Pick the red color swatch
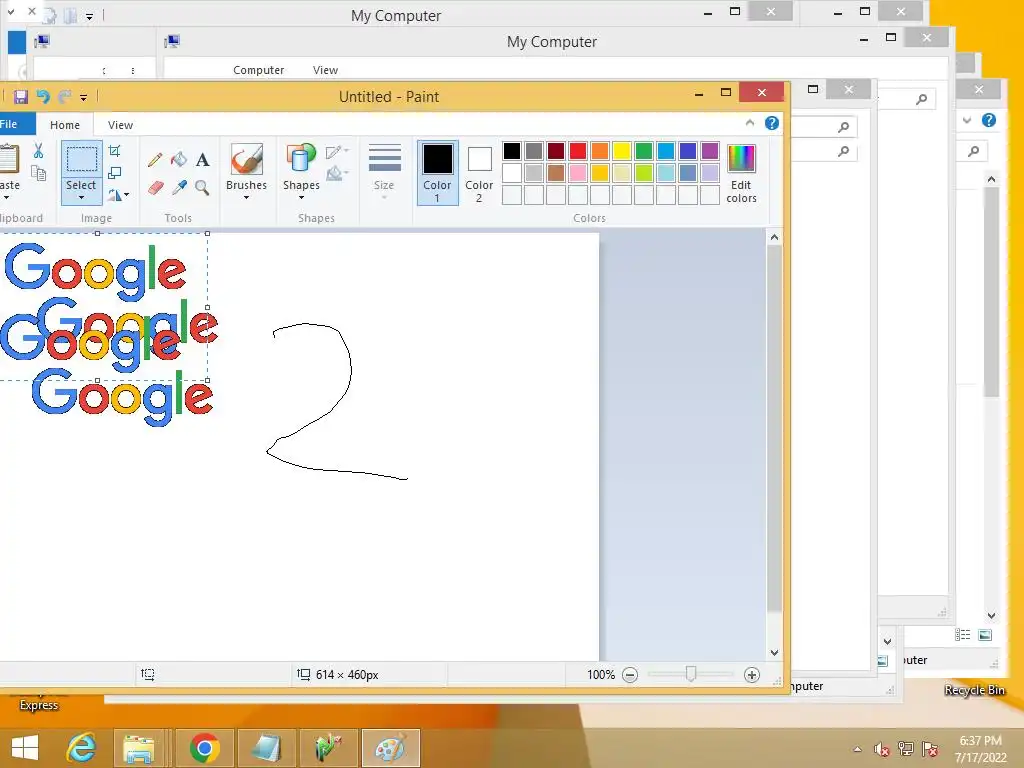 coord(578,151)
